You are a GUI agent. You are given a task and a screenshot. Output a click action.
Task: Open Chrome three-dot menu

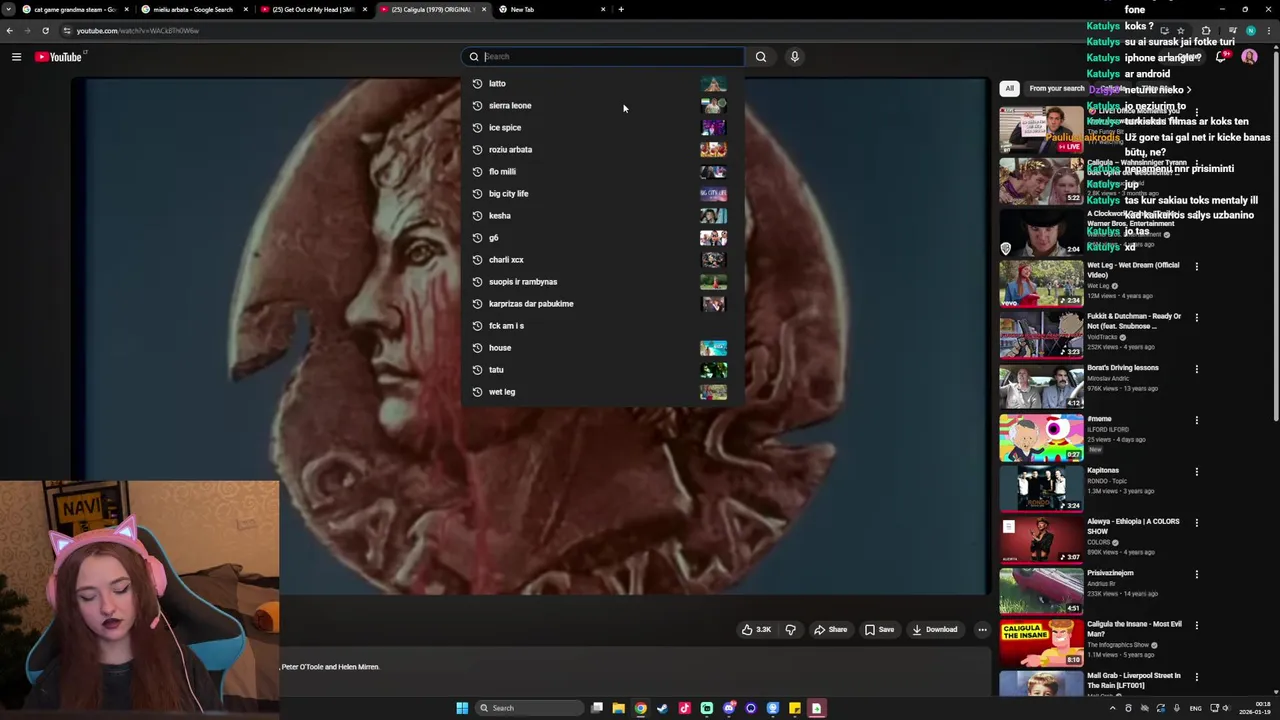(1269, 31)
